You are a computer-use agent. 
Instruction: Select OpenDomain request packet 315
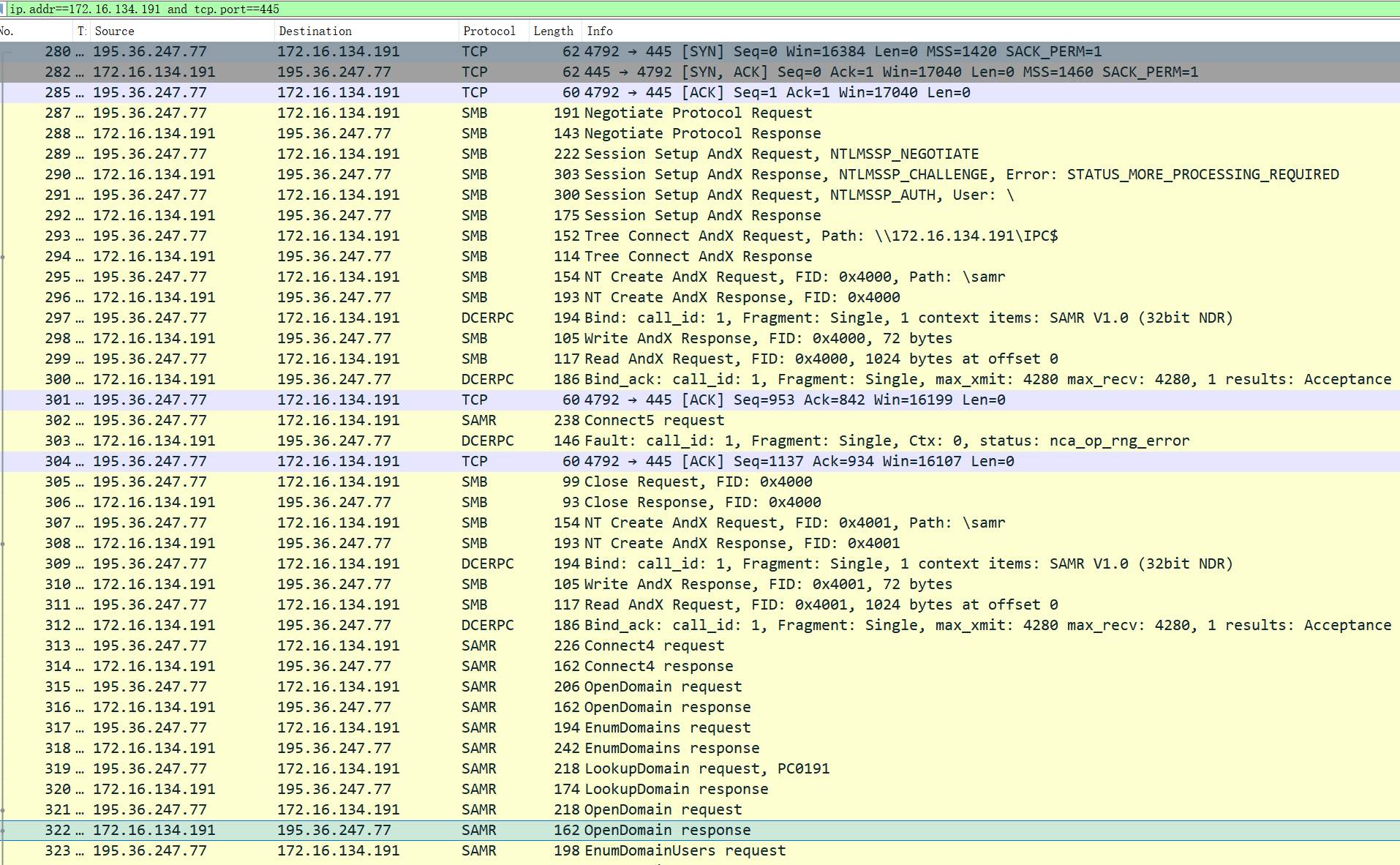(700, 686)
